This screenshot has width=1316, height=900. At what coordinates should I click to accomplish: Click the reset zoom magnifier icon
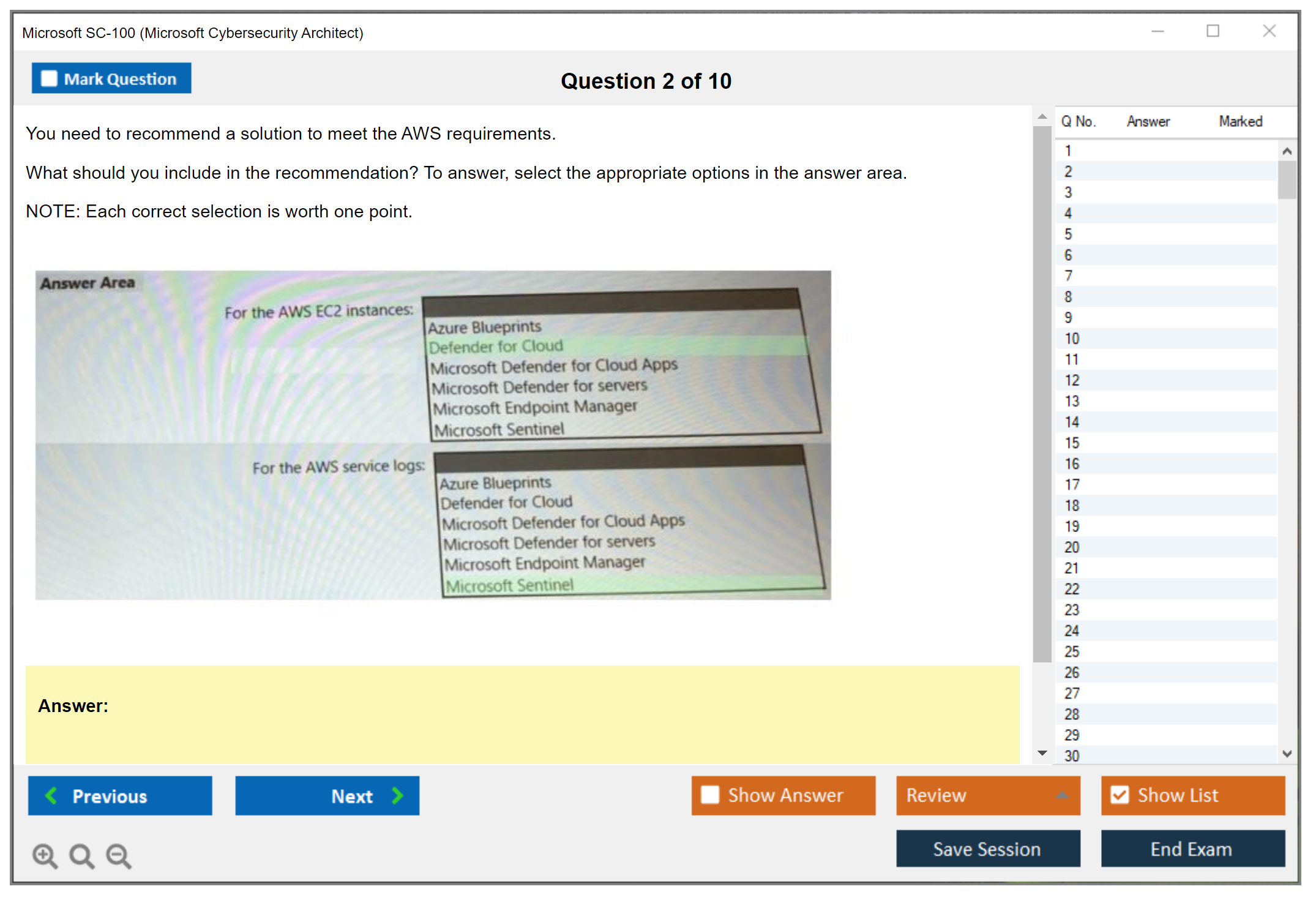81,855
